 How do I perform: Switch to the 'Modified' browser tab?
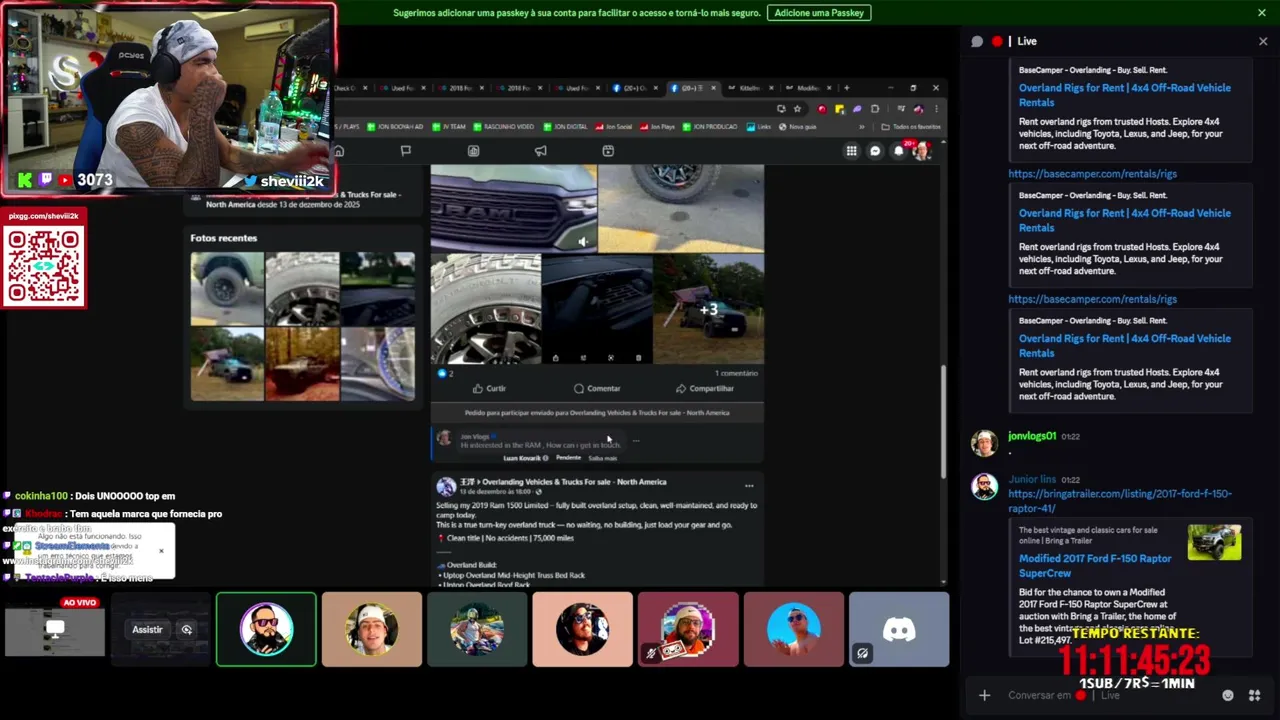[x=808, y=88]
